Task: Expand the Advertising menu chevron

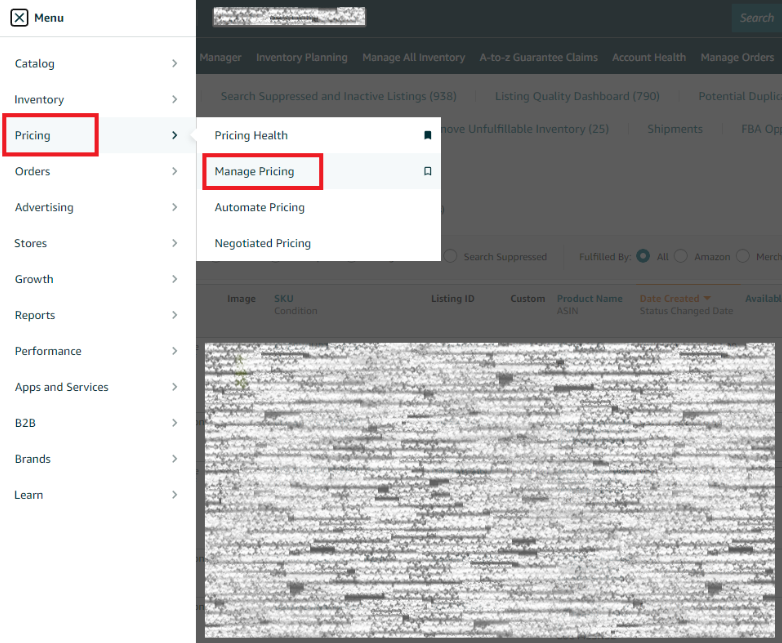Action: click(x=175, y=207)
